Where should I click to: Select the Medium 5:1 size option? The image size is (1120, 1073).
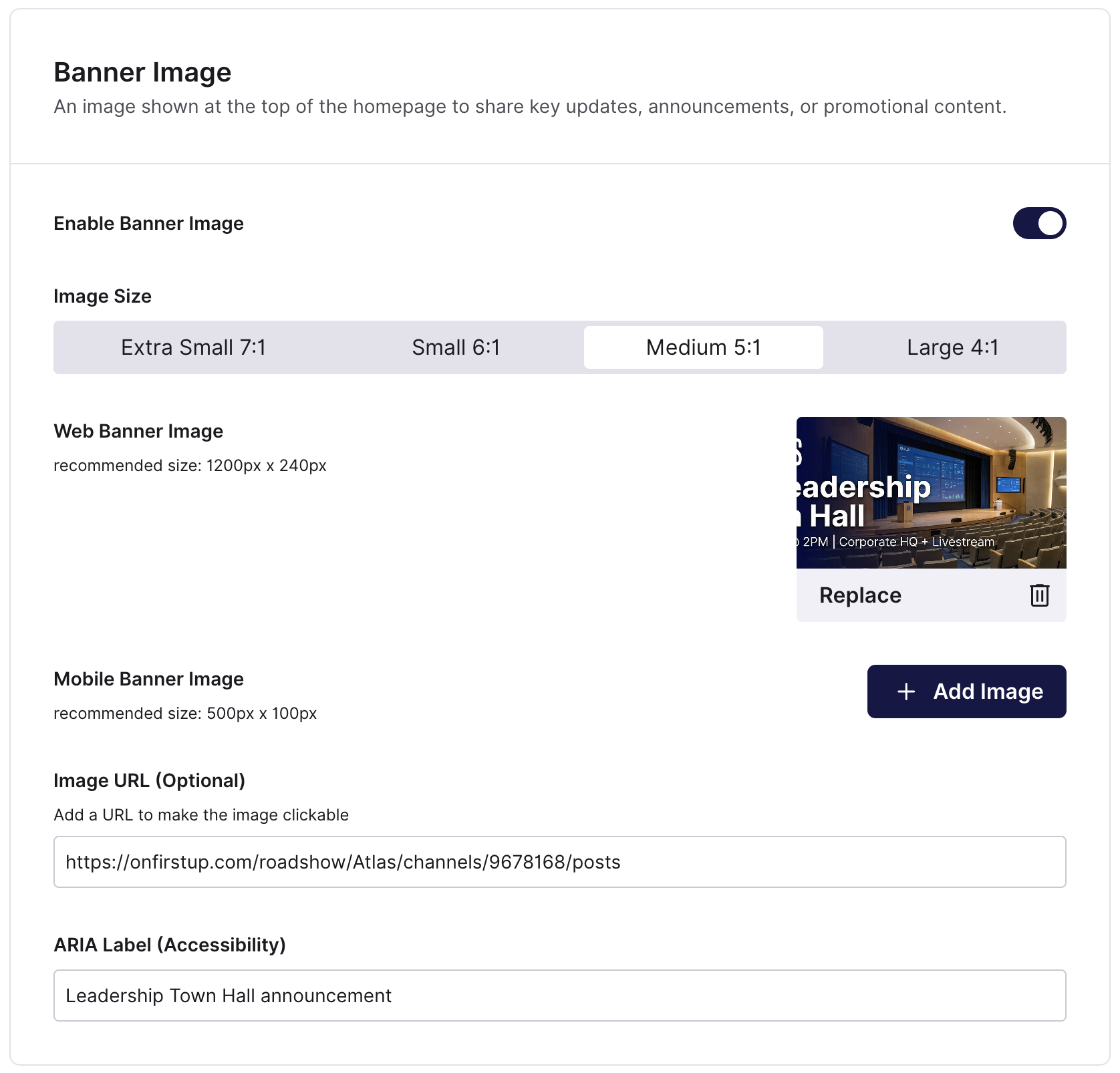tap(703, 347)
